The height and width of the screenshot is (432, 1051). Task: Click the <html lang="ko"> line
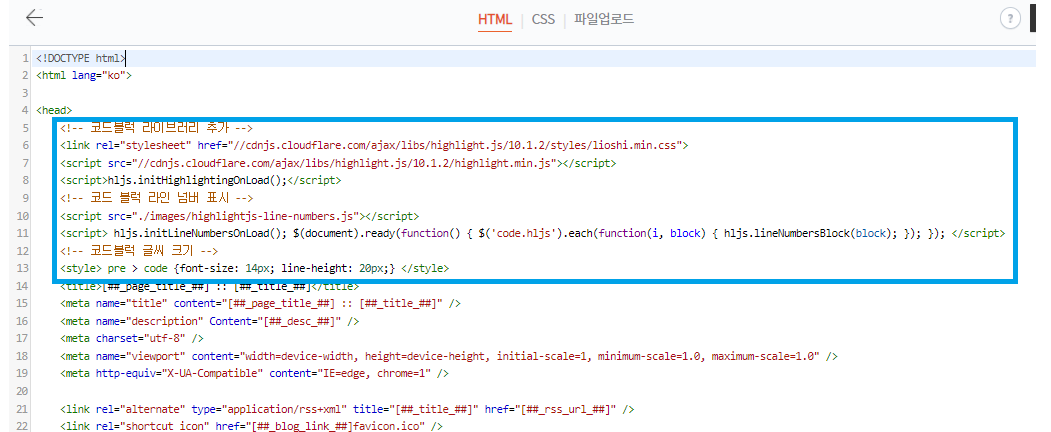84,76
